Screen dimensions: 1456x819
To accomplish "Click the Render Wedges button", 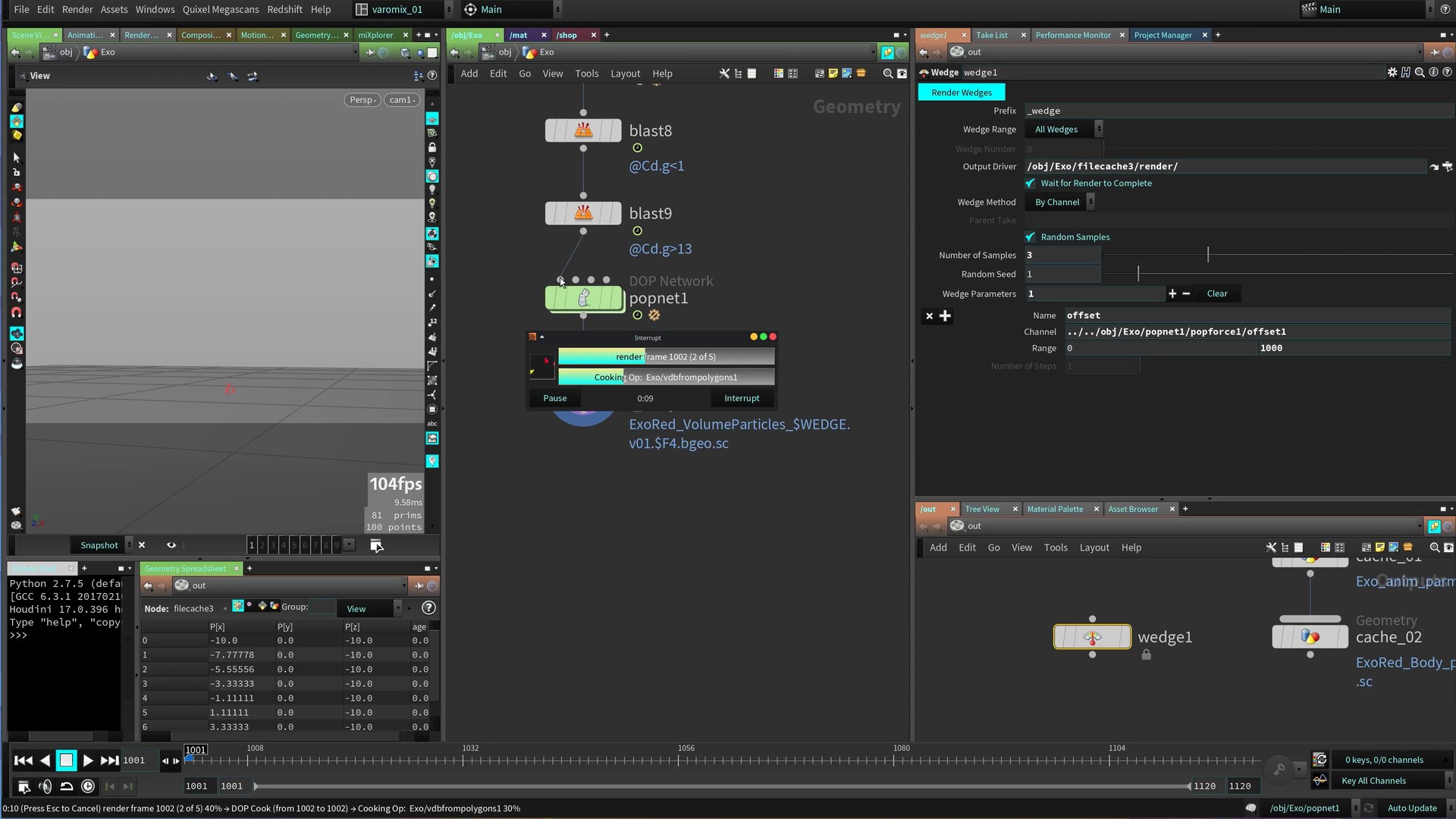I will pos(961,93).
